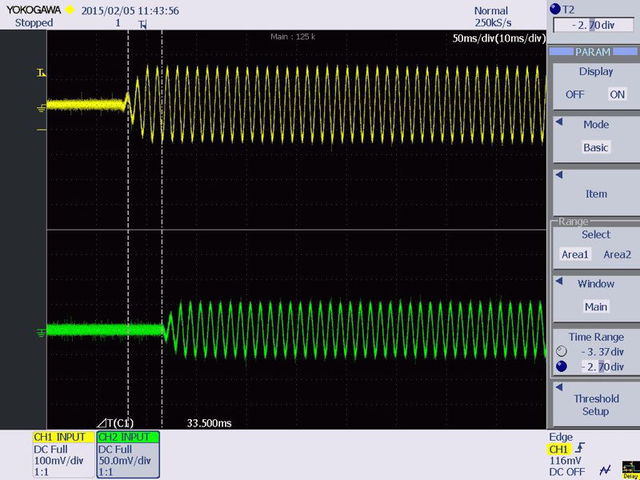This screenshot has height=480, width=640.
Task: Select the CH1 INPUT tab
Action: (64, 437)
